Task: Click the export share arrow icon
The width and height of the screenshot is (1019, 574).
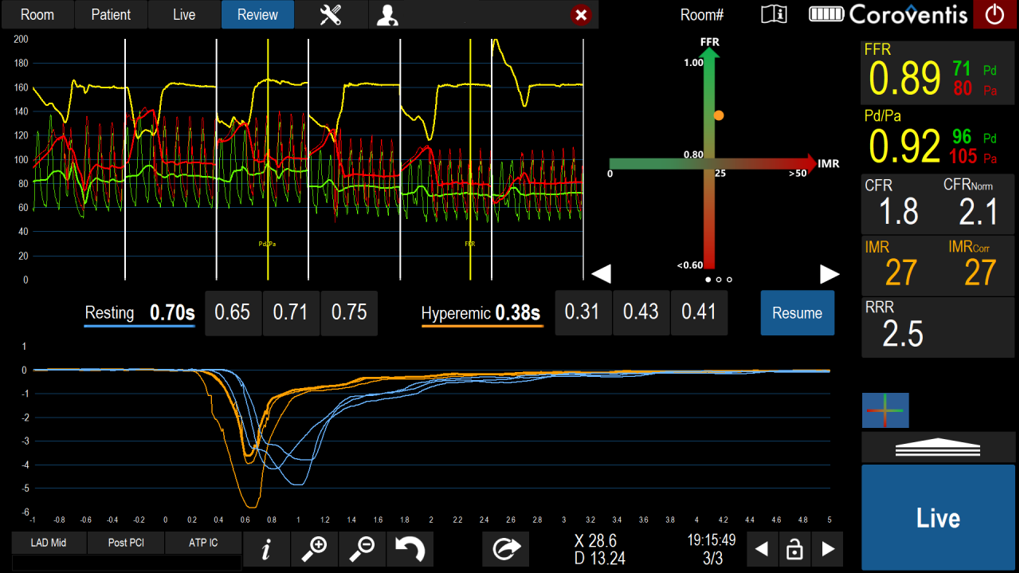Action: 505,549
